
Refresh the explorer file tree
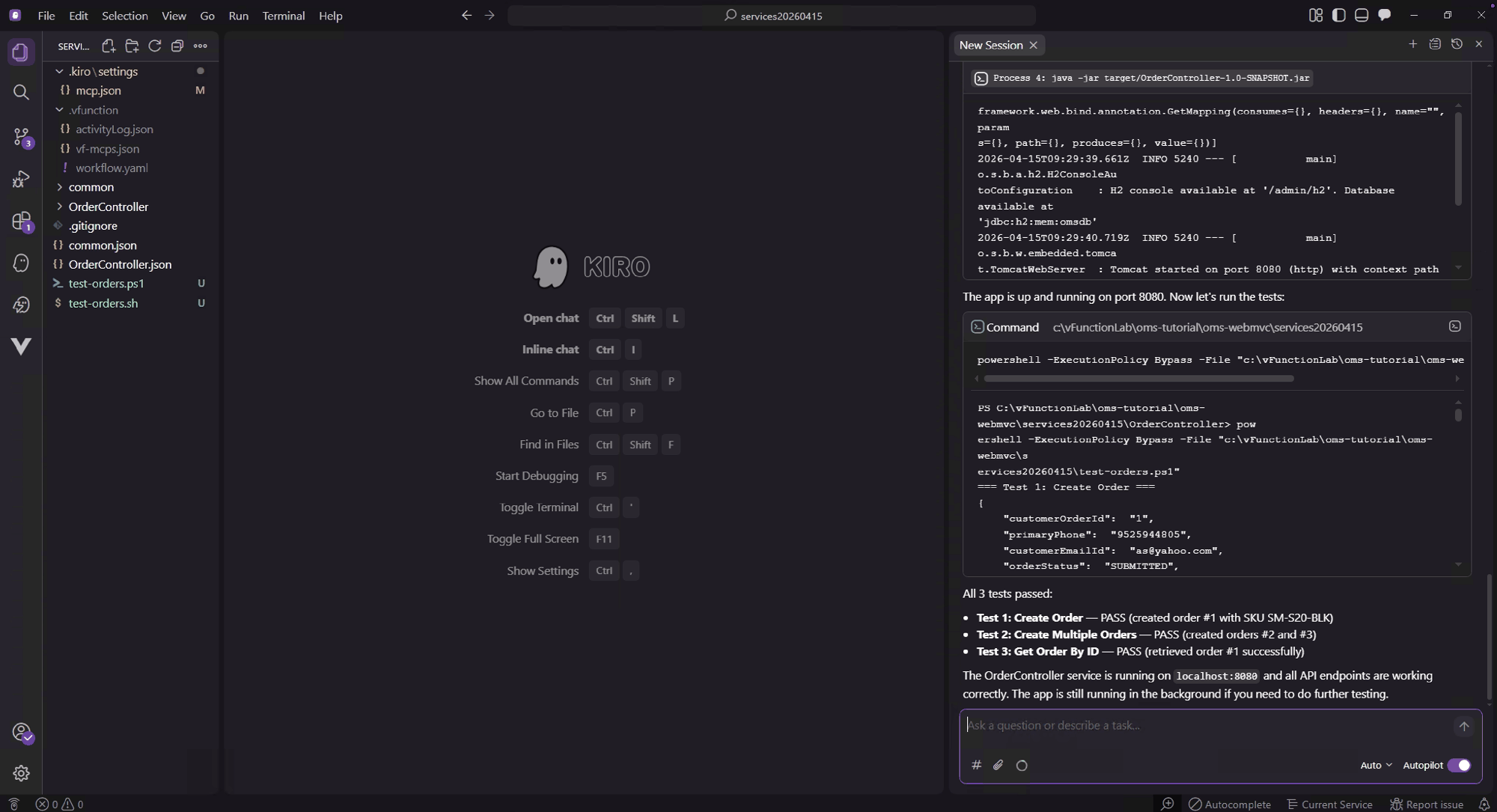coord(155,46)
